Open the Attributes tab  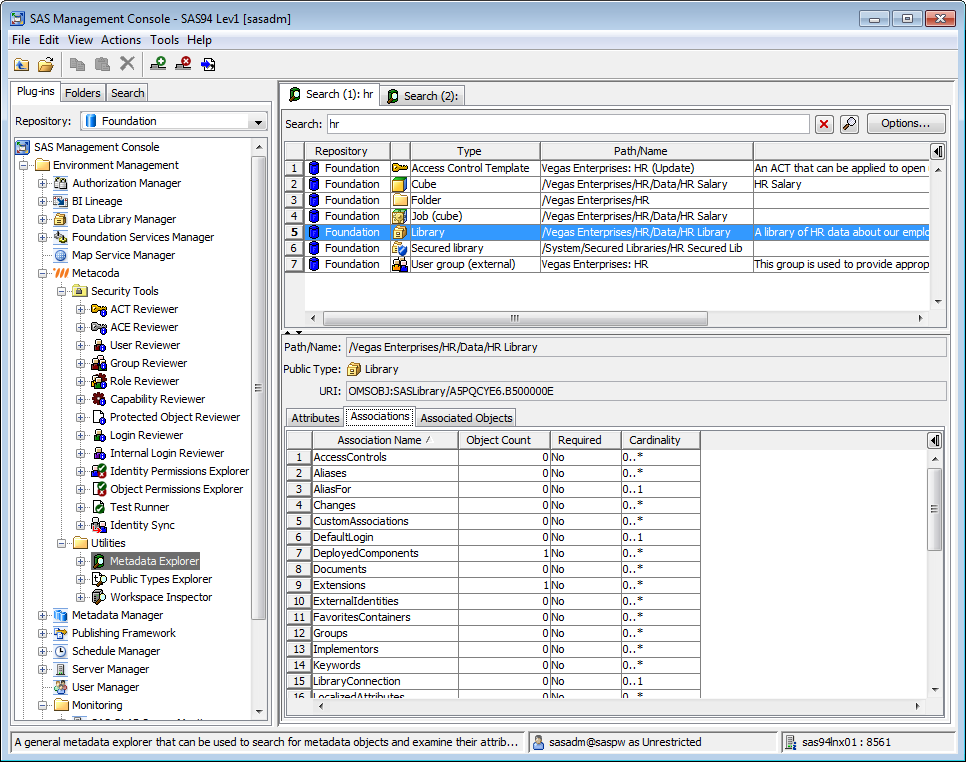coord(315,418)
